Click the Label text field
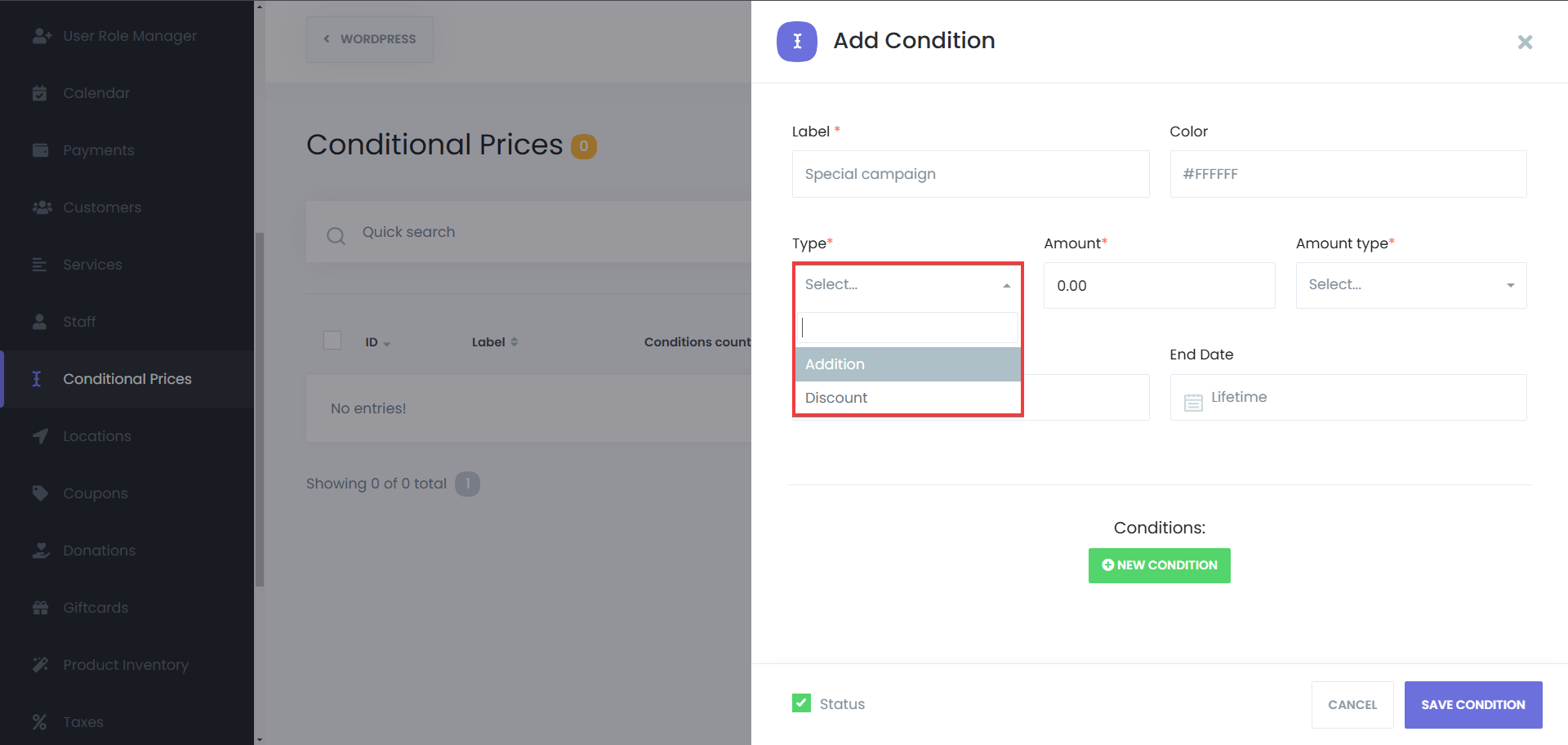This screenshot has width=1568, height=745. click(970, 174)
